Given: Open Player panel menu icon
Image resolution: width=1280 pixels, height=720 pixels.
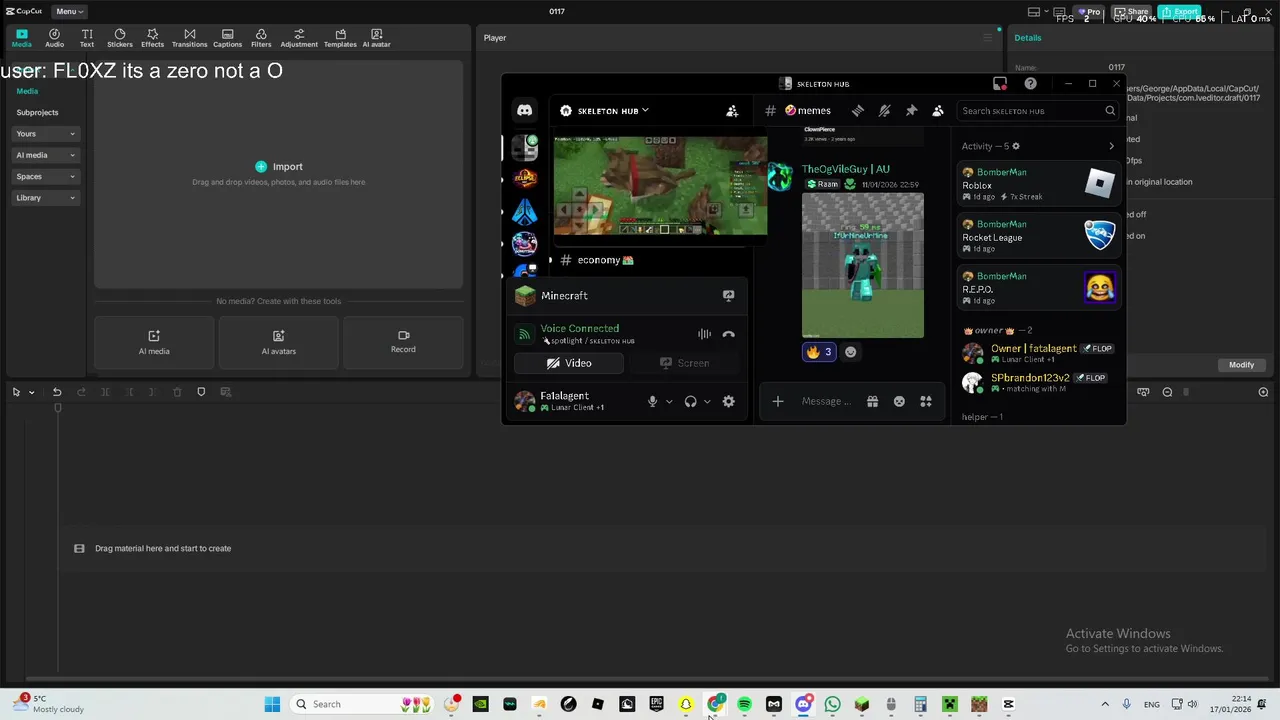Looking at the screenshot, I should click(x=987, y=38).
